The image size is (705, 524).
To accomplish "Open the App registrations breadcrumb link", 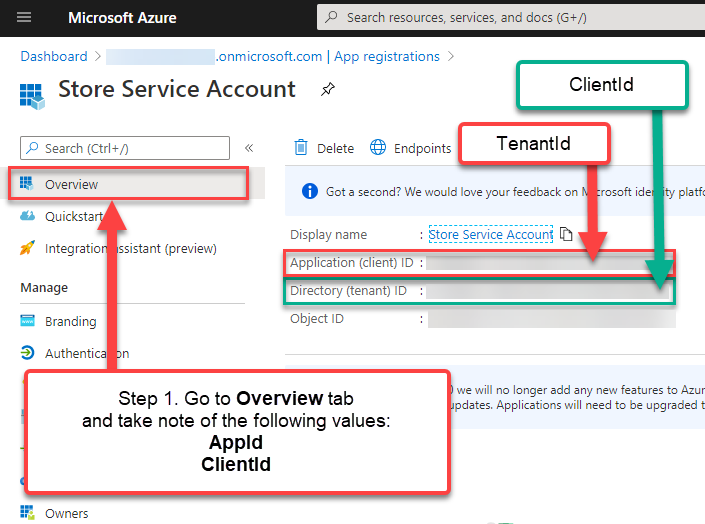I will click(387, 56).
